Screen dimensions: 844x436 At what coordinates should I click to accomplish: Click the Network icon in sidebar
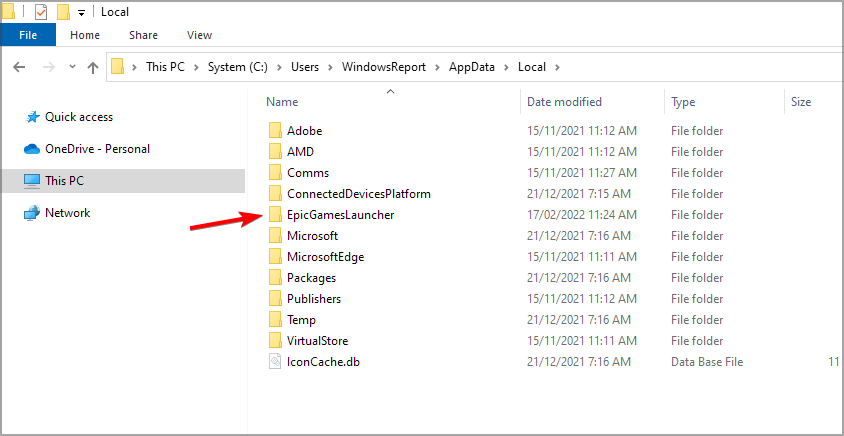tap(31, 213)
